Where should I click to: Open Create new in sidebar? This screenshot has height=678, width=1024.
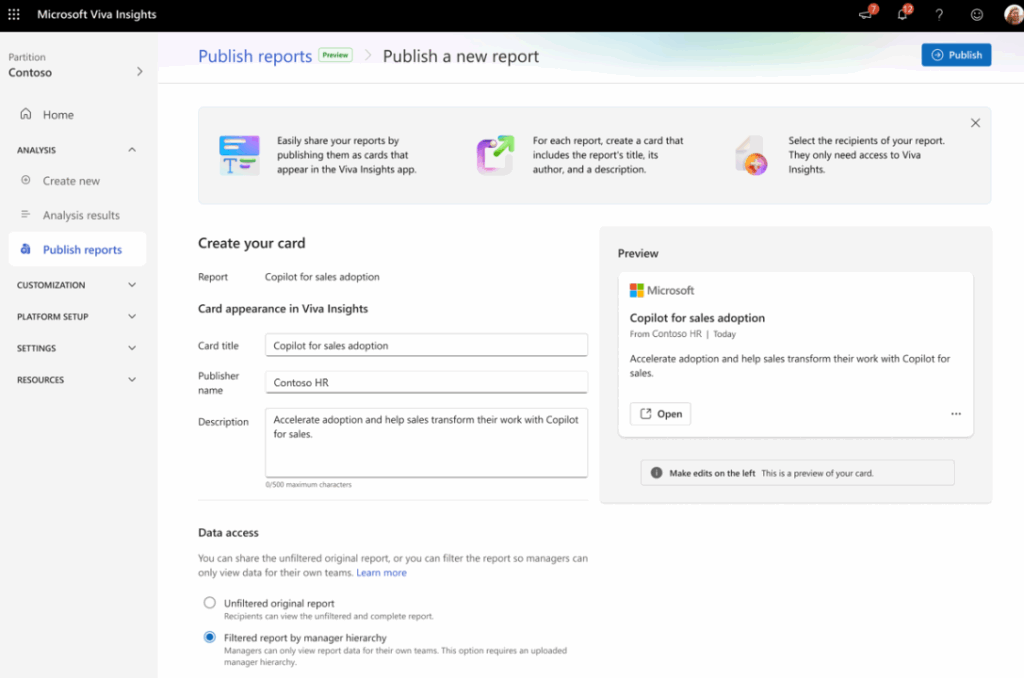pyautogui.click(x=77, y=180)
